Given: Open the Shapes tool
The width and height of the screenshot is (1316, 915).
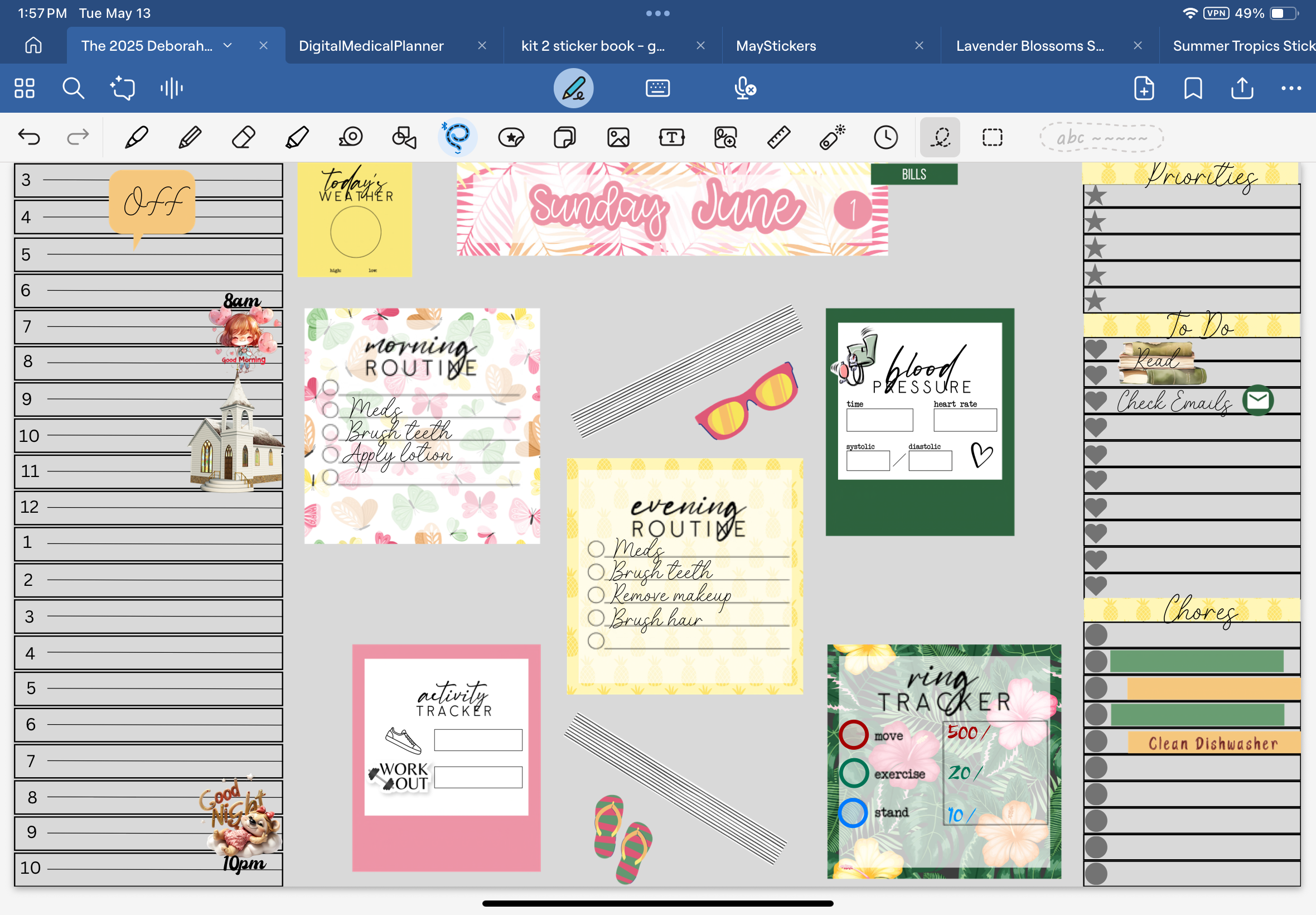Looking at the screenshot, I should pos(404,138).
